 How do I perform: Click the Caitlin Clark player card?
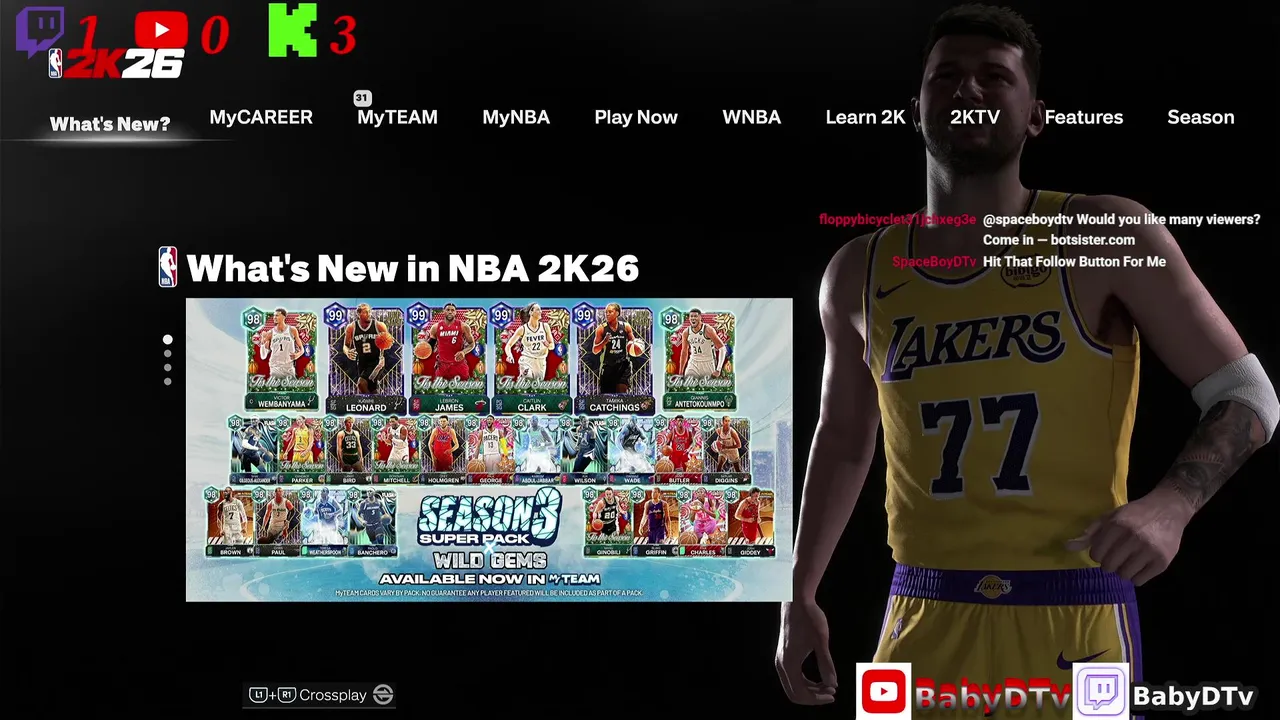coord(531,360)
